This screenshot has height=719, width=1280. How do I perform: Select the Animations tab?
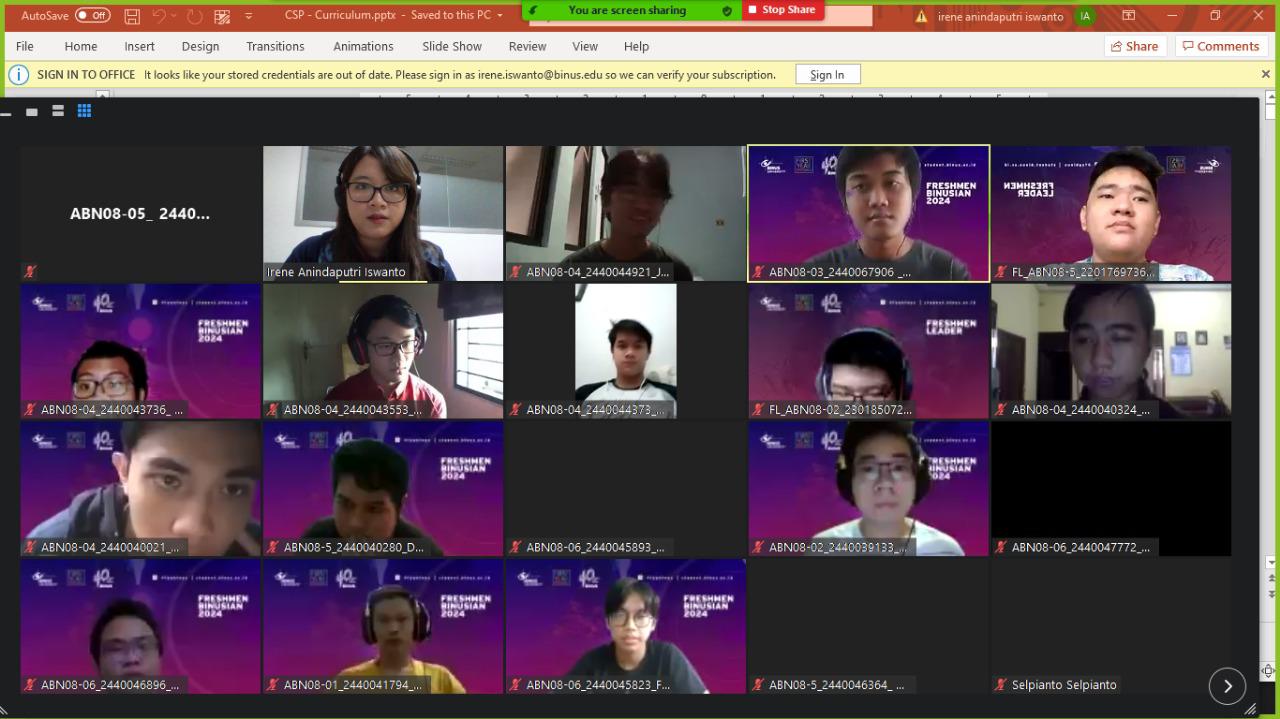pos(363,46)
